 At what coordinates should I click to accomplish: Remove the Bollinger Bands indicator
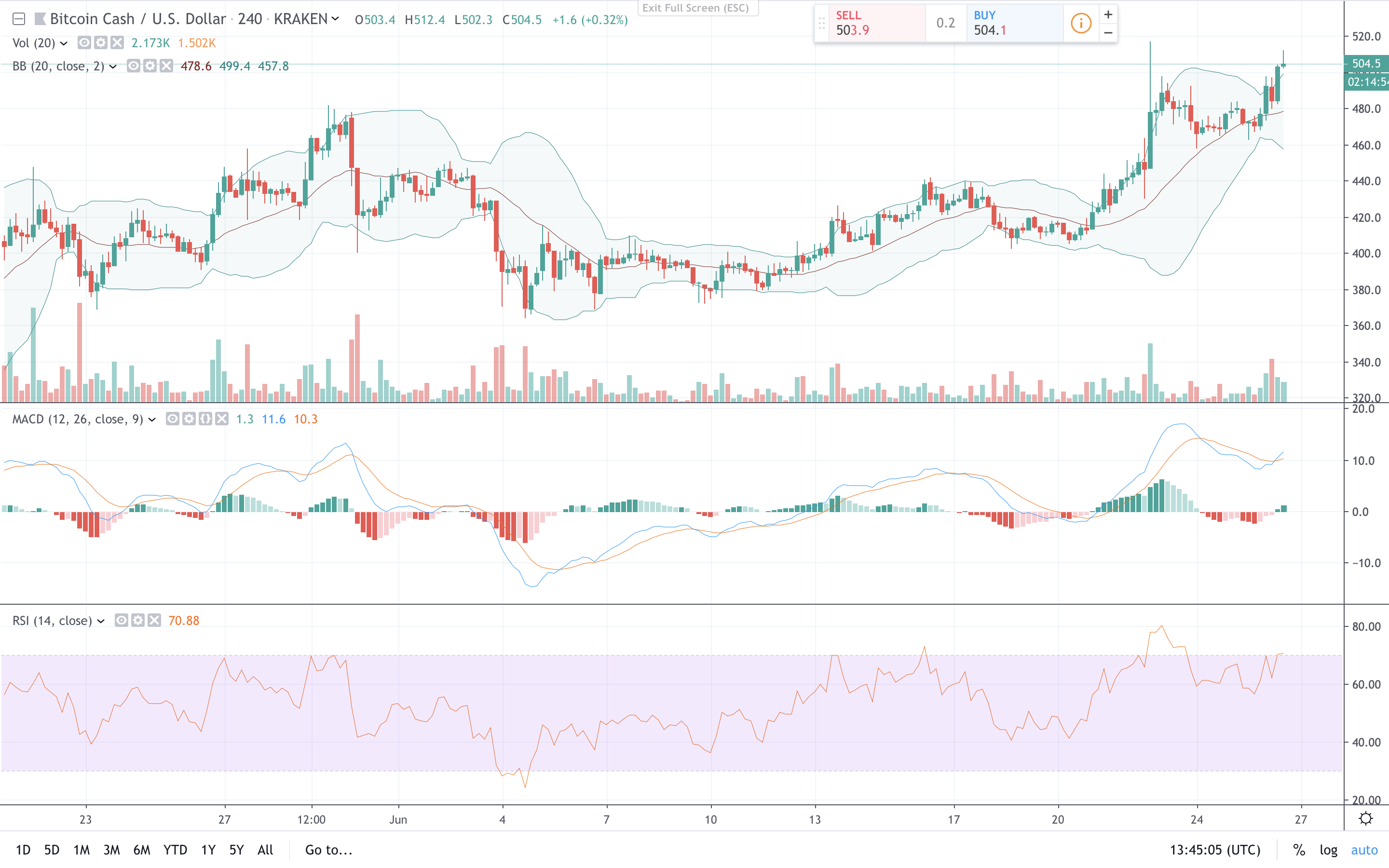(x=166, y=66)
